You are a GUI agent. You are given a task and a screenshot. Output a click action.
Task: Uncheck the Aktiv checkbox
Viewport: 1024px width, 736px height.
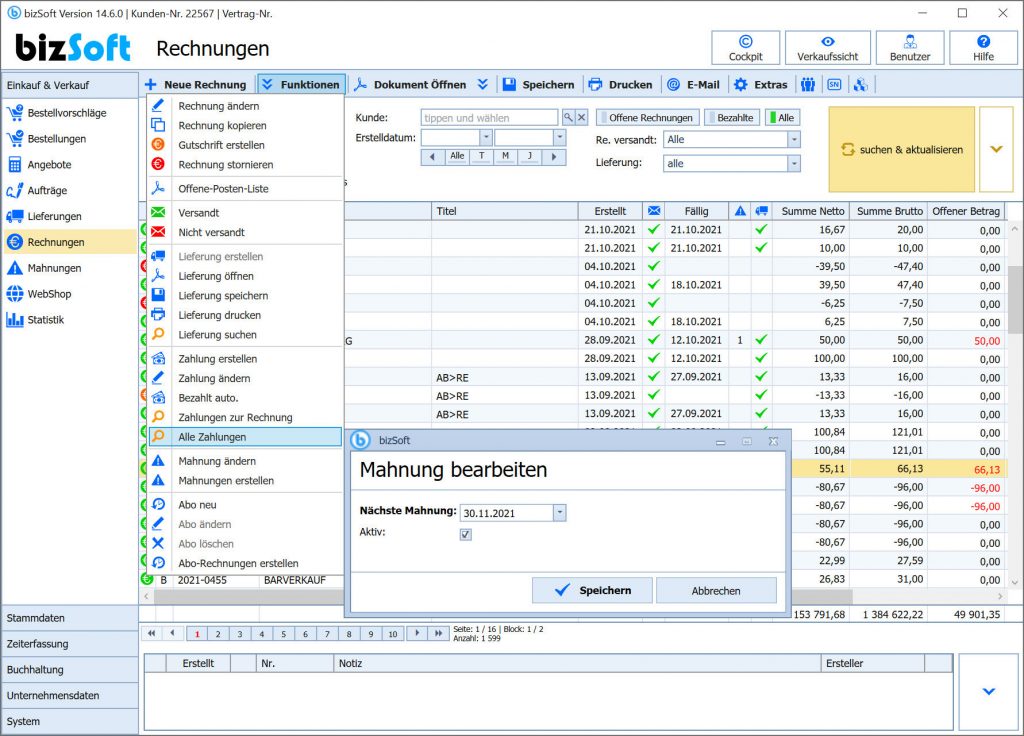[x=466, y=534]
